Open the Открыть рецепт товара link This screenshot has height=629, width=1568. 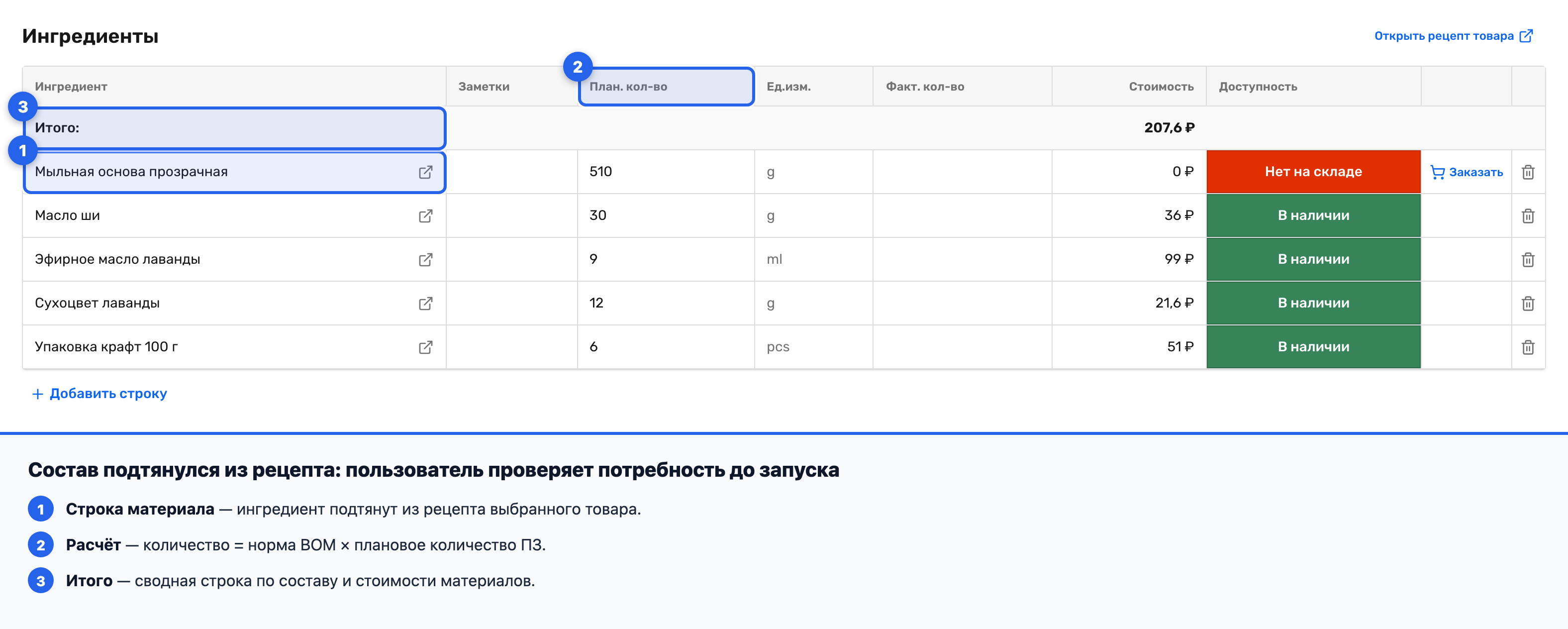(1453, 36)
